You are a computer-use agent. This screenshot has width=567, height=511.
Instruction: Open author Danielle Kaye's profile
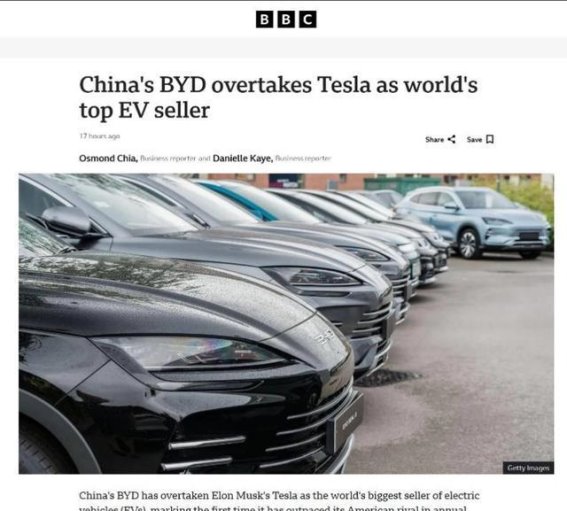243,158
